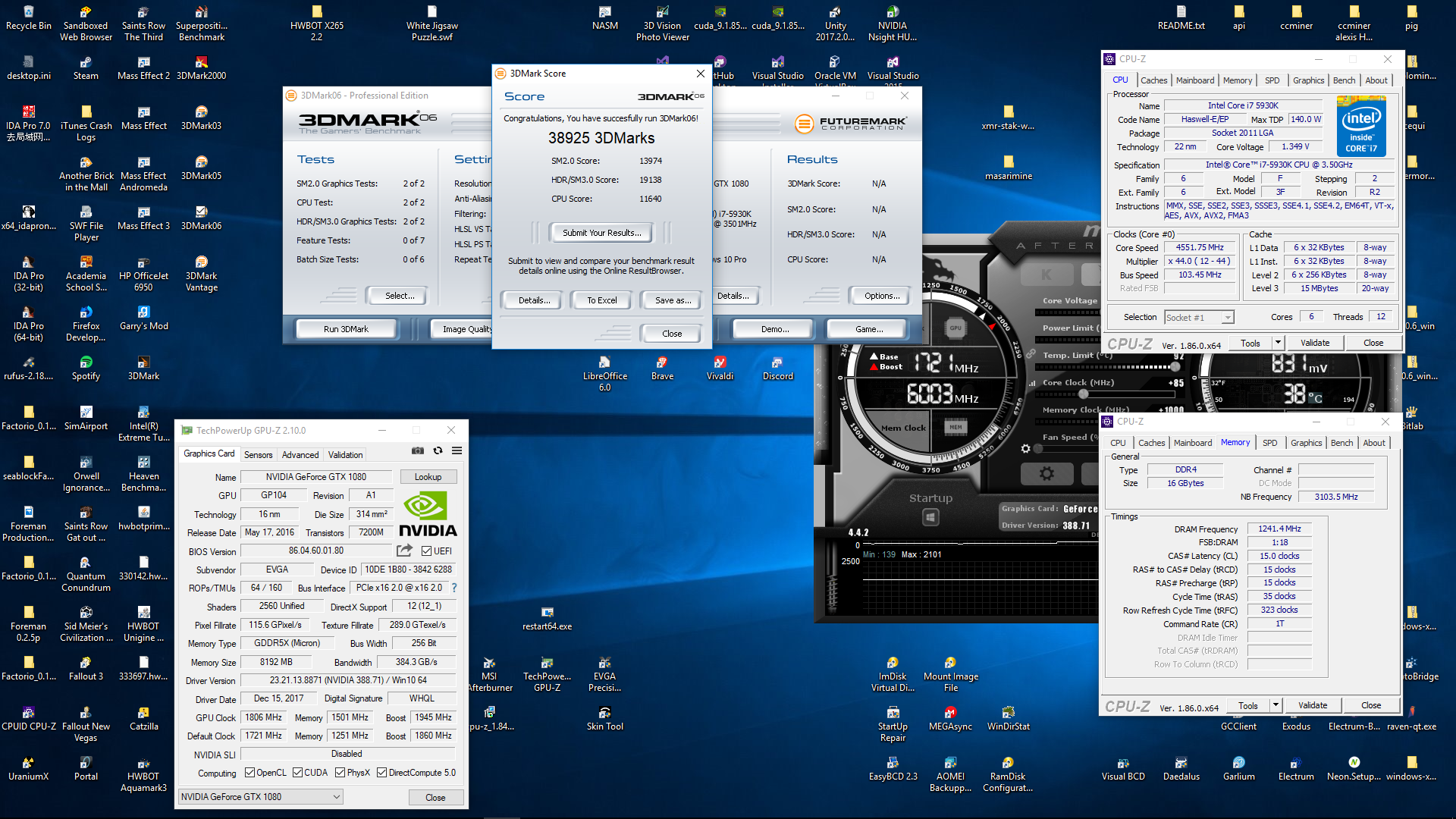Open the Validation tab in GPU-Z
This screenshot has height=819, width=1456.
pos(345,455)
